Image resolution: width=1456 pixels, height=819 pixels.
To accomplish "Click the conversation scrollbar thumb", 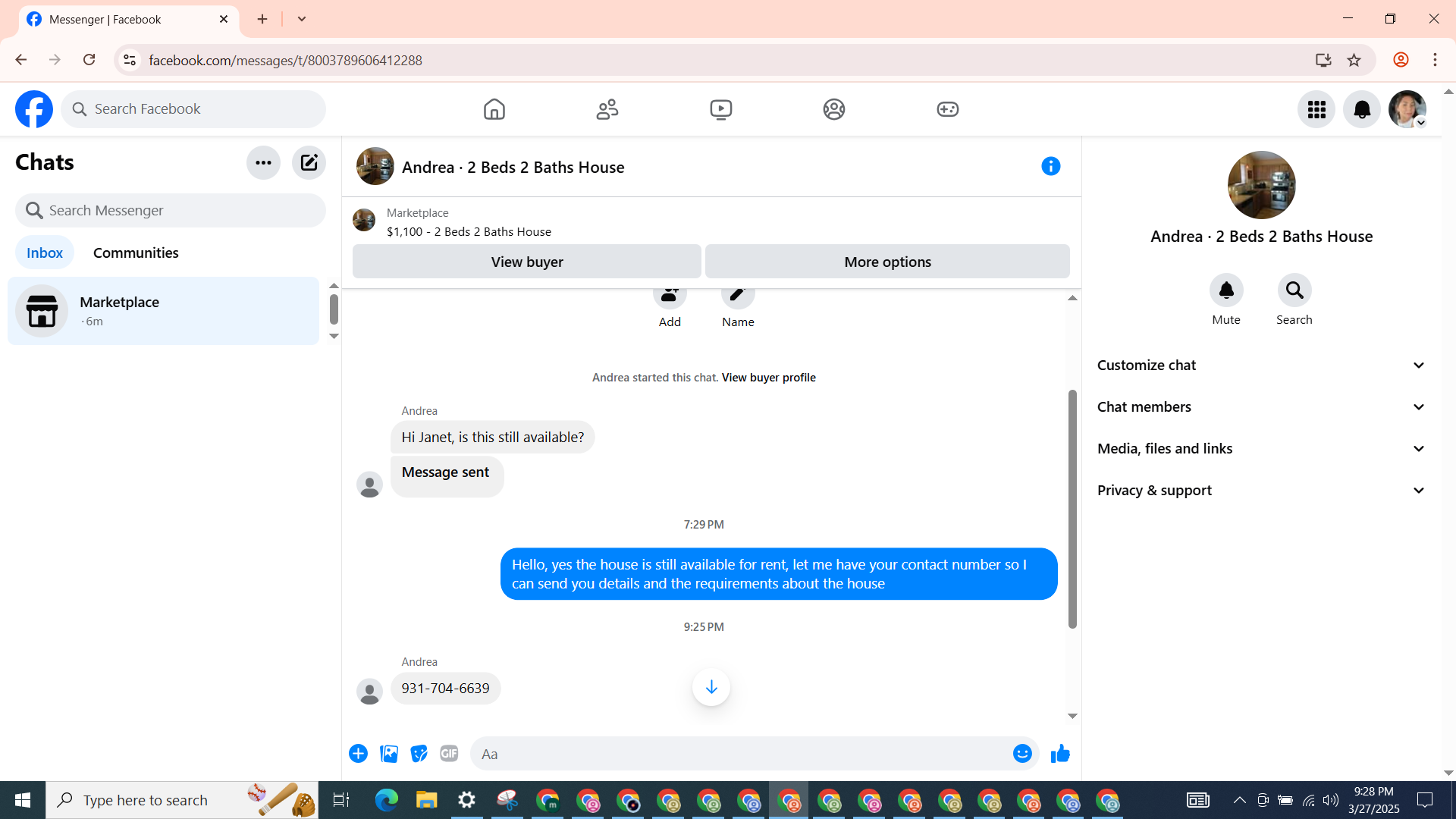I will pyautogui.click(x=1072, y=509).
